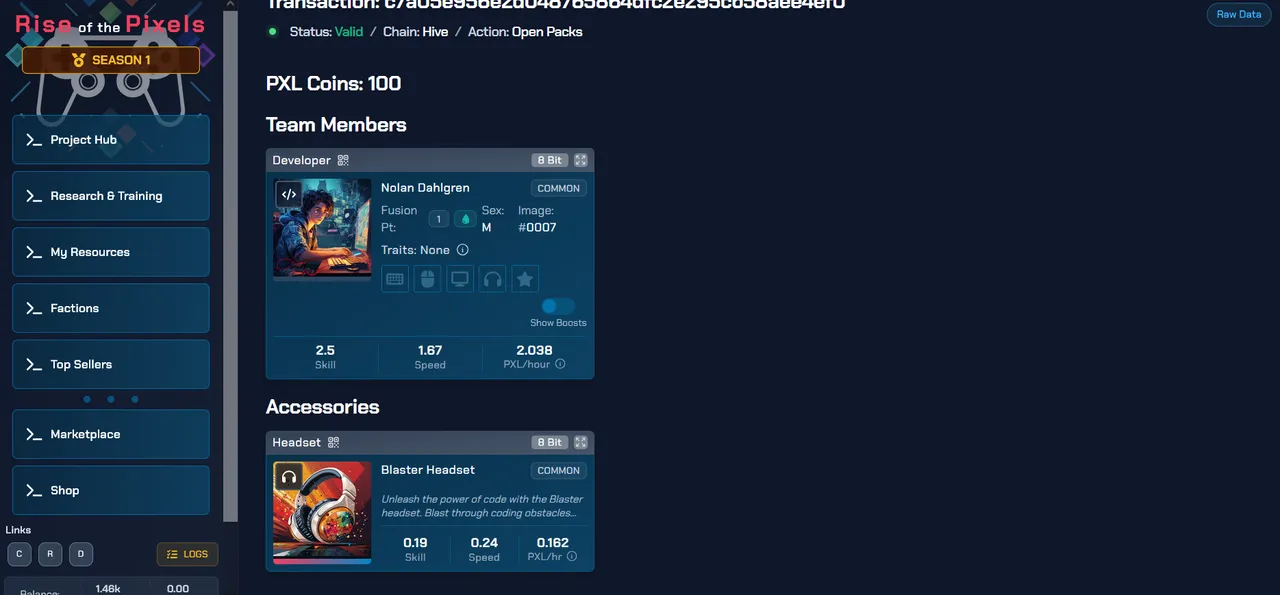
Task: Open Research & Training section
Action: point(111,196)
